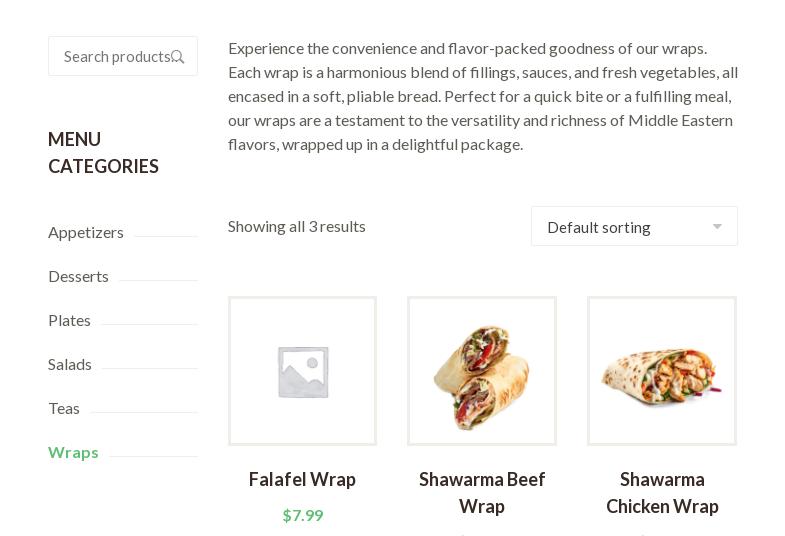This screenshot has height=536, width=785.
Task: Open the Shawarma Chicken Wrap photo
Action: (x=662, y=371)
